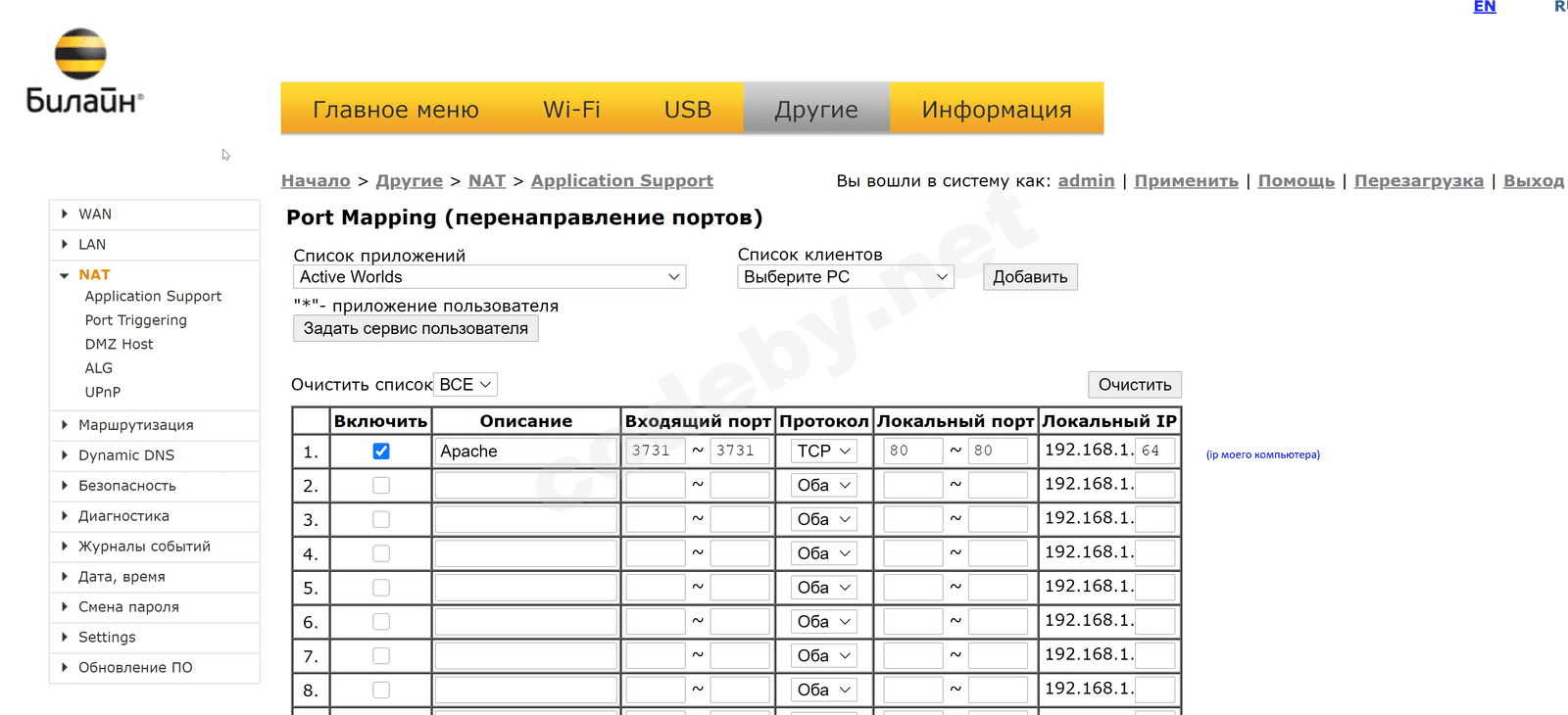Screen dimensions: 1568x715
Task: Click the Очистить button
Action: coord(1135,385)
